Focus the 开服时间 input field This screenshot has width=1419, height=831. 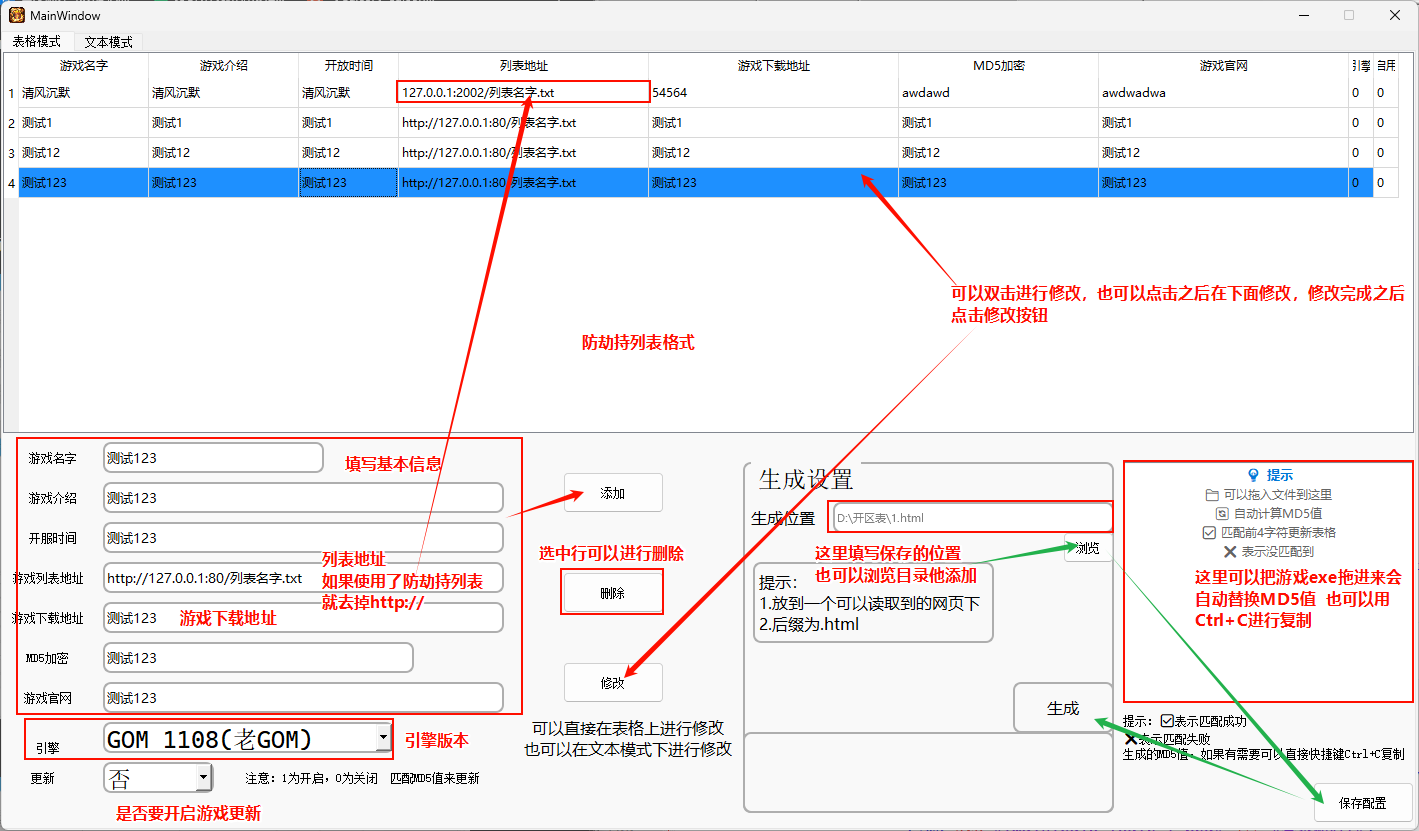click(303, 538)
